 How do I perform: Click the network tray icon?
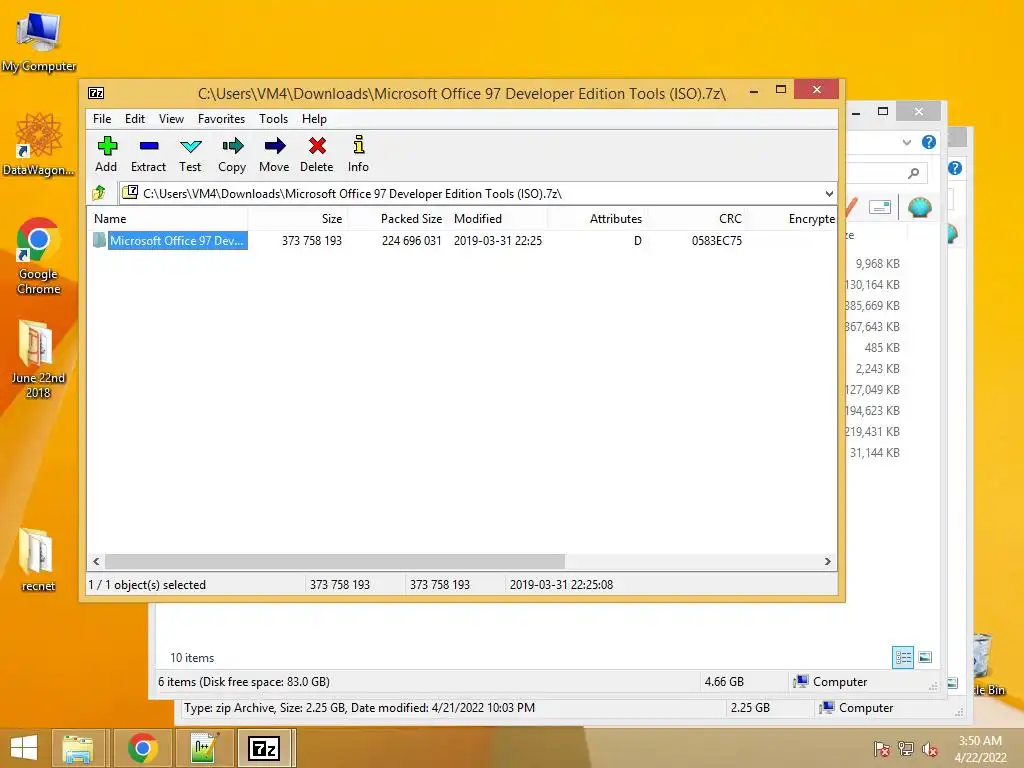906,749
